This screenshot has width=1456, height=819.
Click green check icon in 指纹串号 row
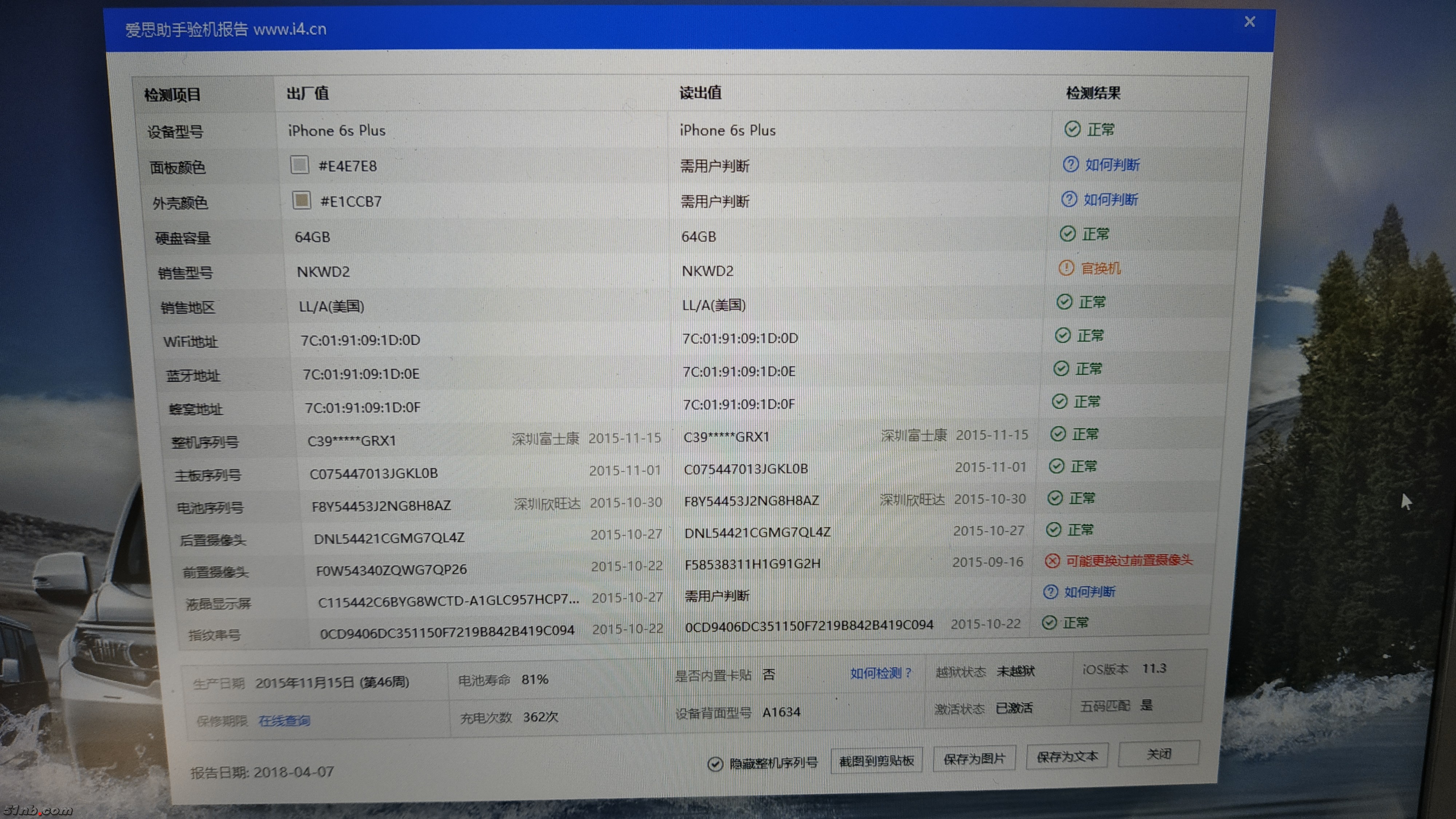(1049, 622)
